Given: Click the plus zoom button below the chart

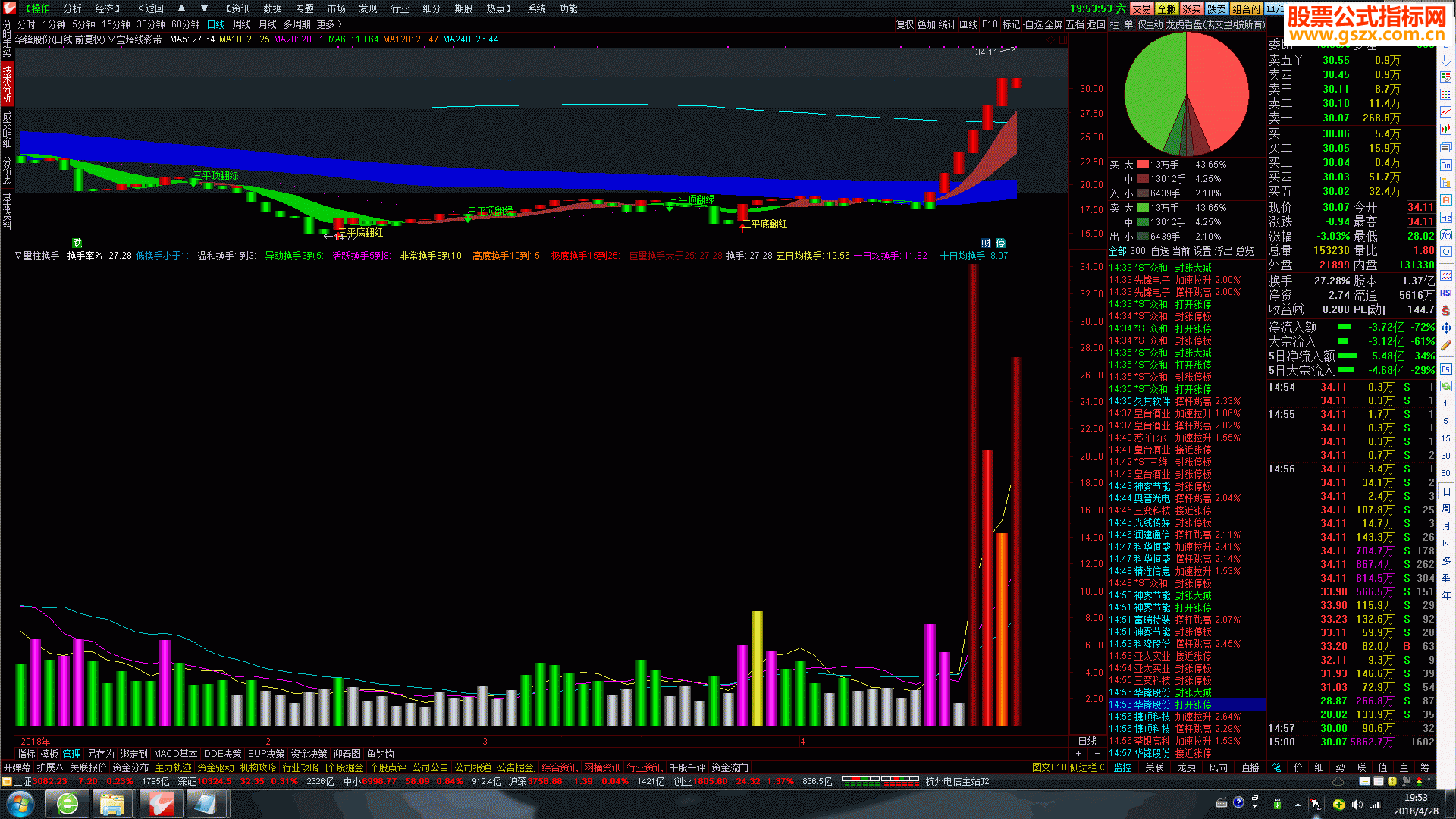Looking at the screenshot, I should coord(1078,754).
